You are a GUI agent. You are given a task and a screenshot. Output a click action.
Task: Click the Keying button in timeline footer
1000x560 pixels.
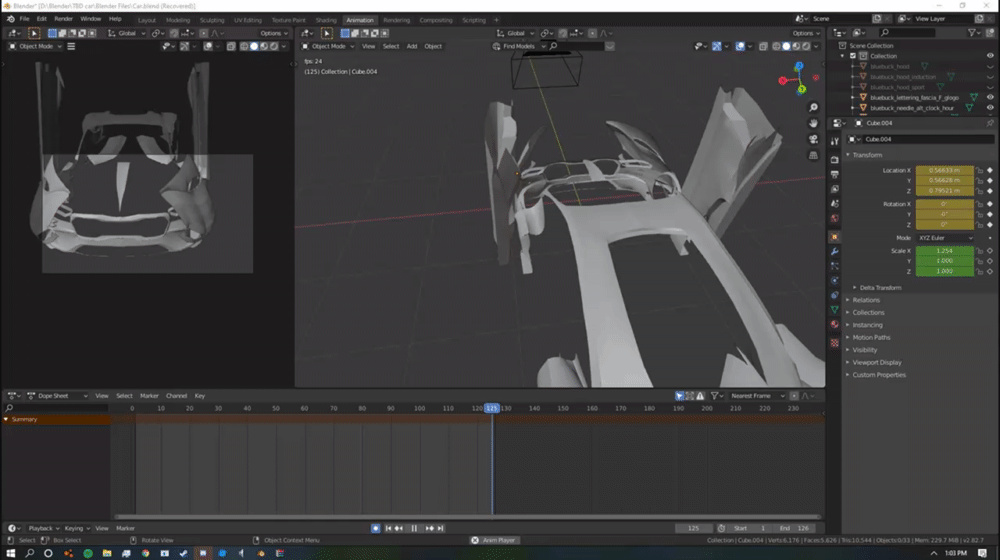tap(76, 528)
